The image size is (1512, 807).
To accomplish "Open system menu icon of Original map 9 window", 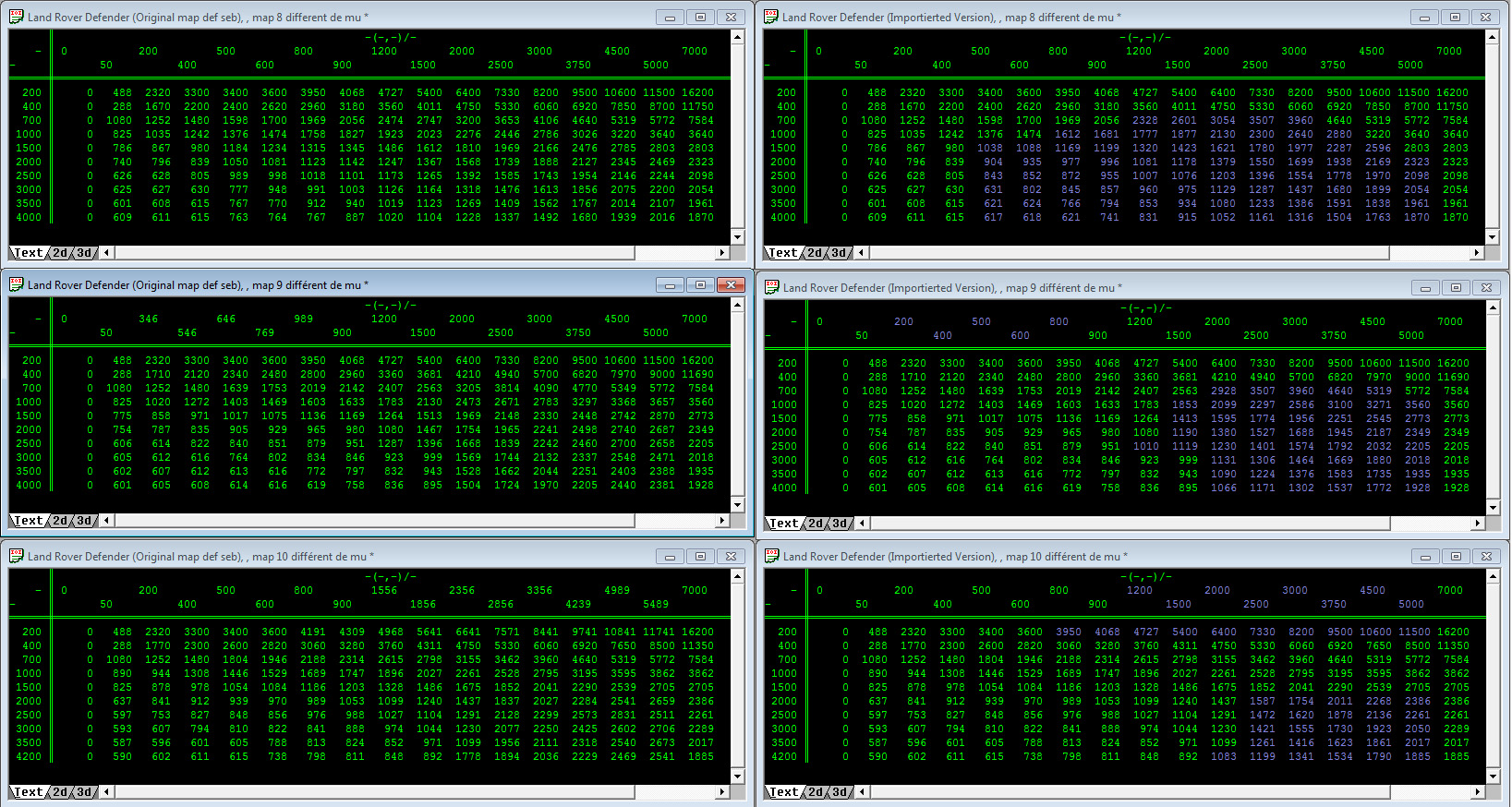I will 16,284.
